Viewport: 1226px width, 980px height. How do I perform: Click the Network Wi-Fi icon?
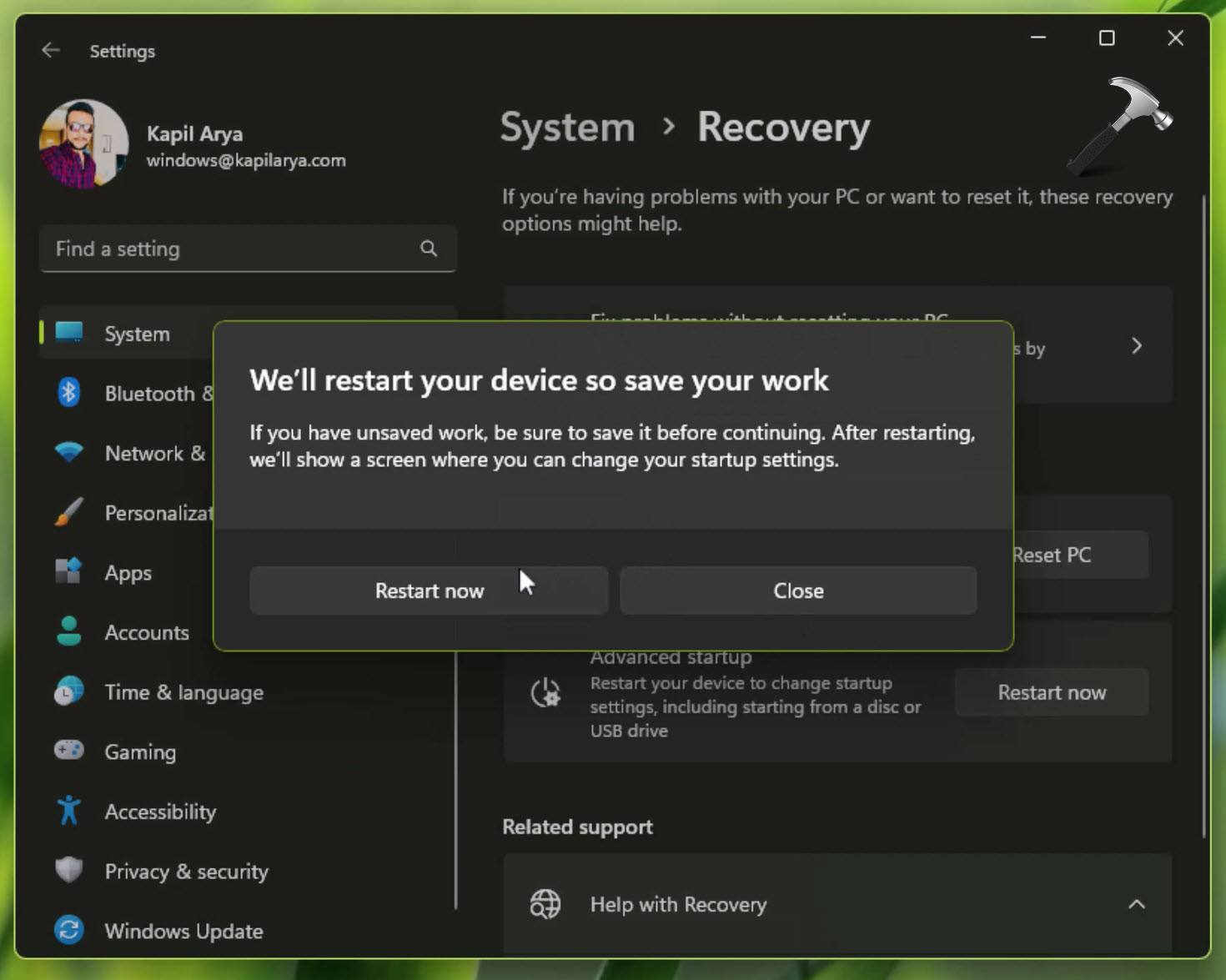(x=69, y=453)
